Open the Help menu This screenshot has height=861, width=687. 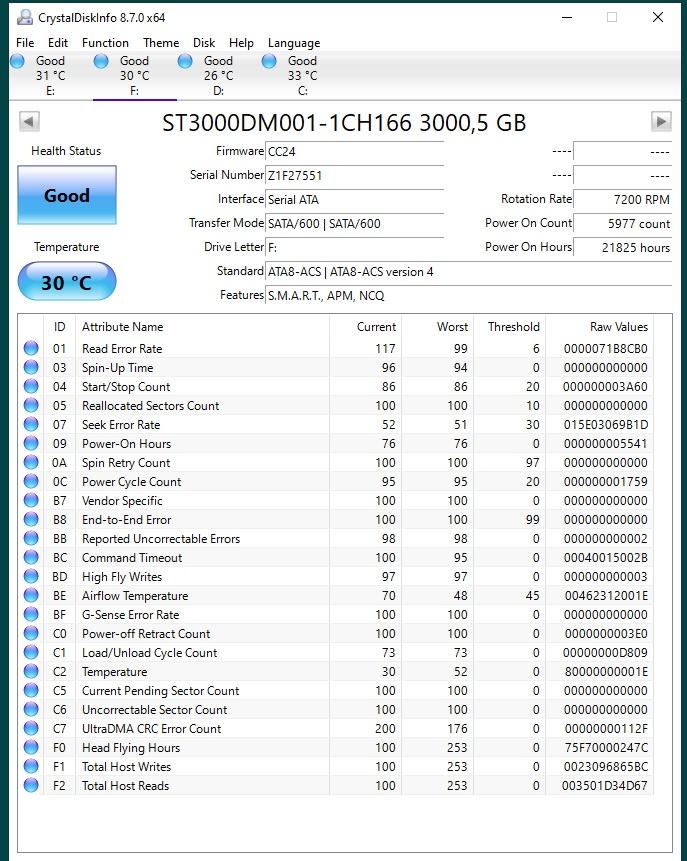point(241,43)
